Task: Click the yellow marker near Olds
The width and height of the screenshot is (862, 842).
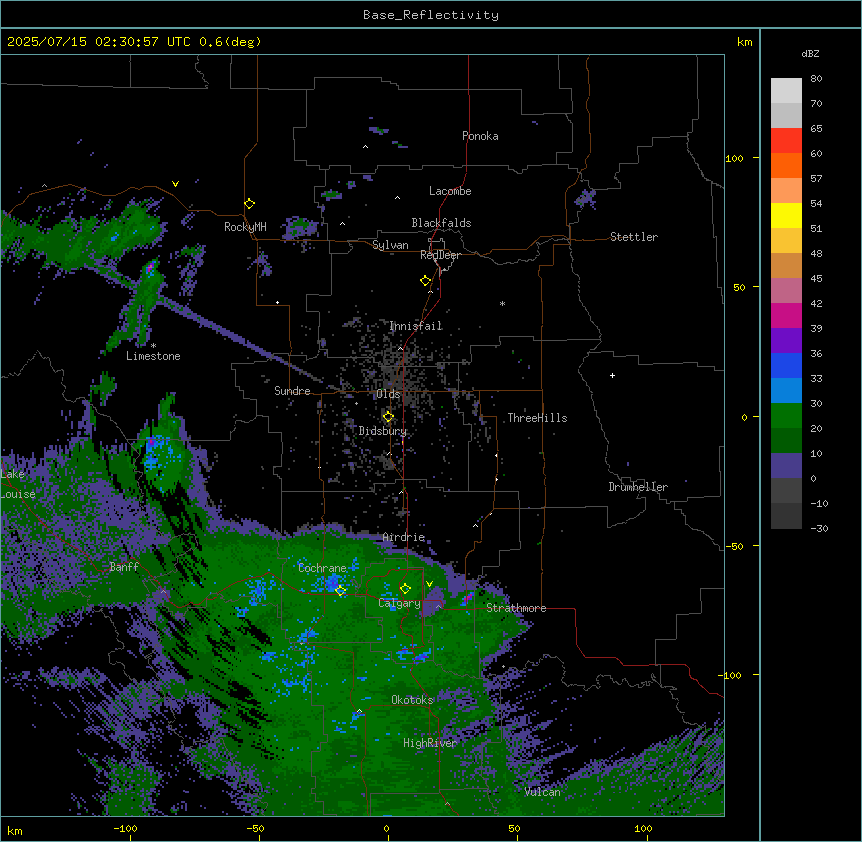Action: pyautogui.click(x=388, y=417)
